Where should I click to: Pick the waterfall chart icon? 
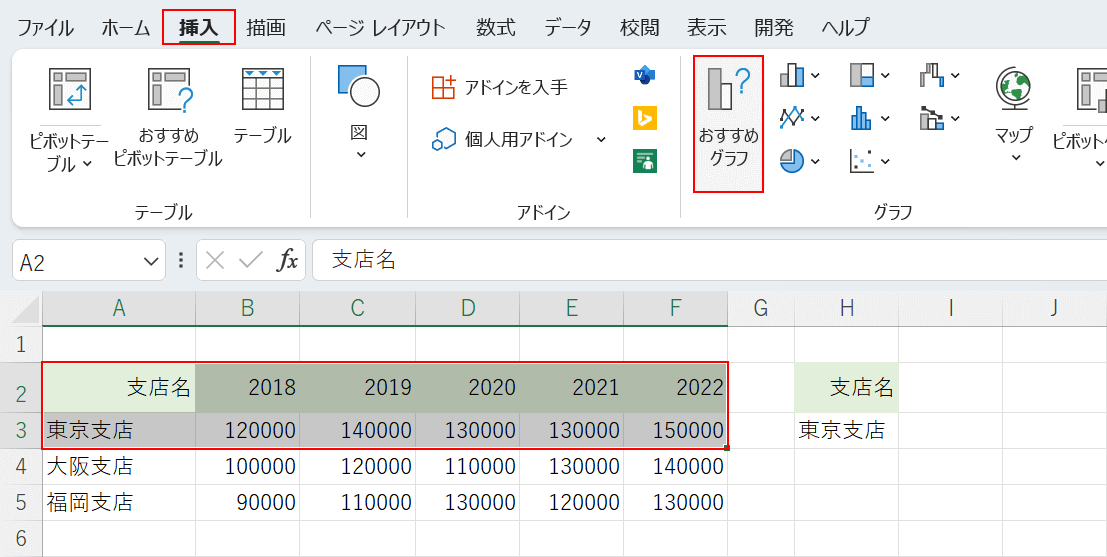tap(932, 75)
